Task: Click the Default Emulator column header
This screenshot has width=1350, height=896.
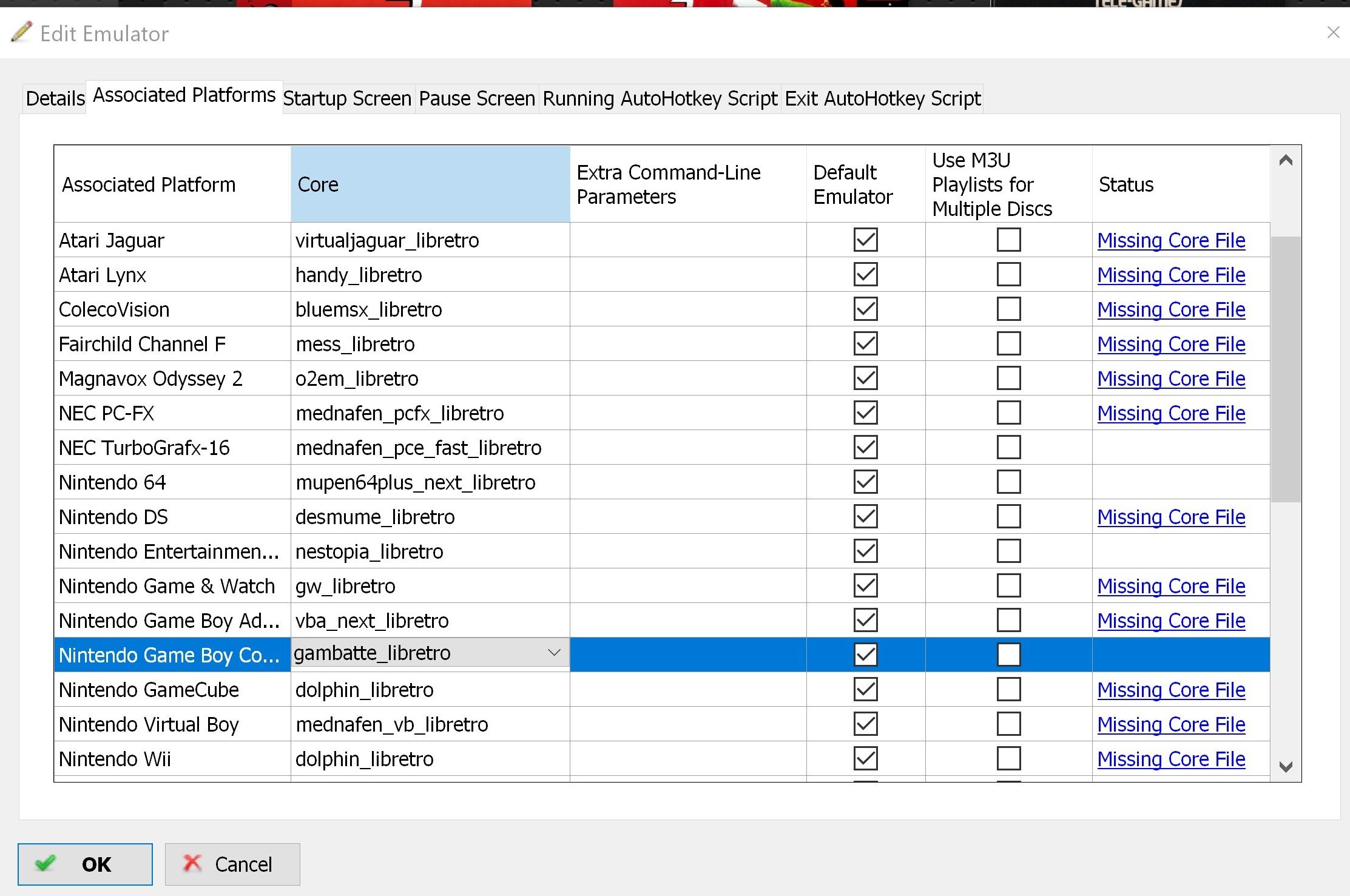Action: 866,184
